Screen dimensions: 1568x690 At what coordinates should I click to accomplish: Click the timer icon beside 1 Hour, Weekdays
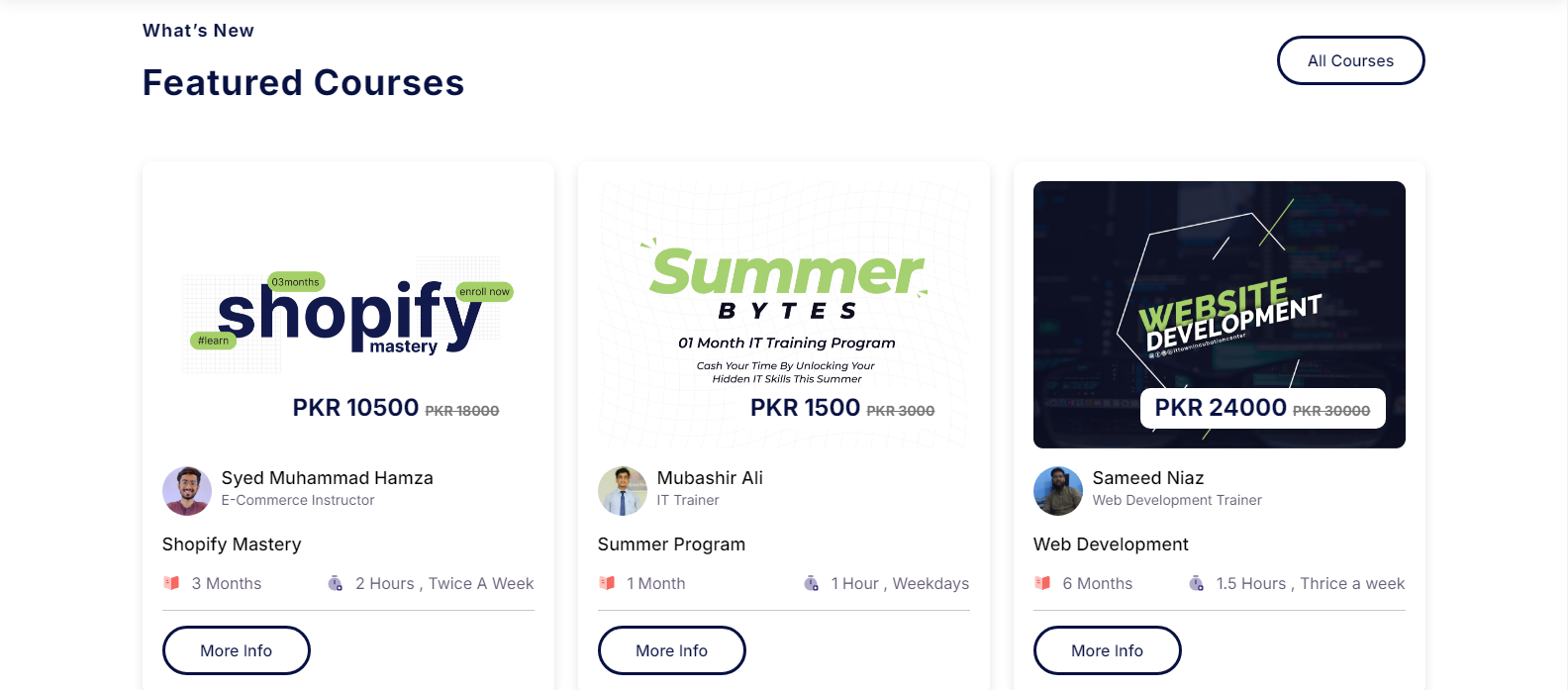pyautogui.click(x=811, y=583)
